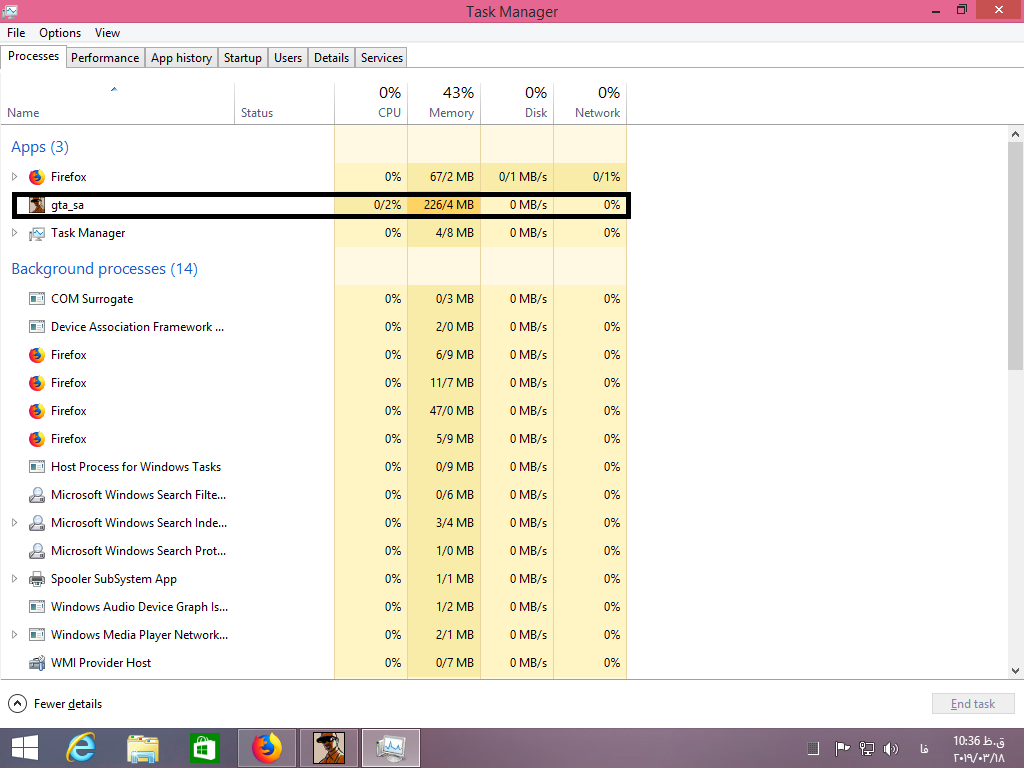Click the Spooler SubSystem App printer icon

point(37,579)
